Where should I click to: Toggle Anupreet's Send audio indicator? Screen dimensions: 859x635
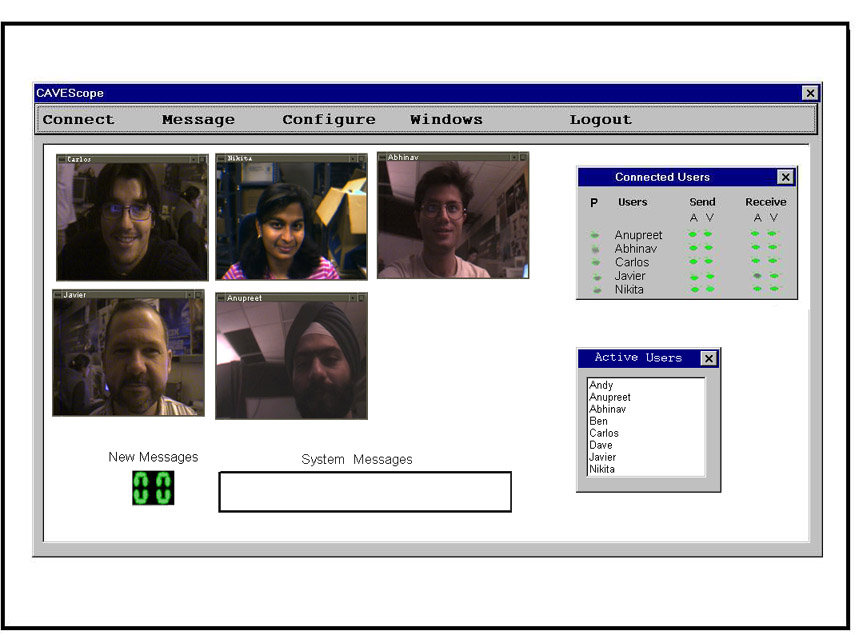pos(693,234)
